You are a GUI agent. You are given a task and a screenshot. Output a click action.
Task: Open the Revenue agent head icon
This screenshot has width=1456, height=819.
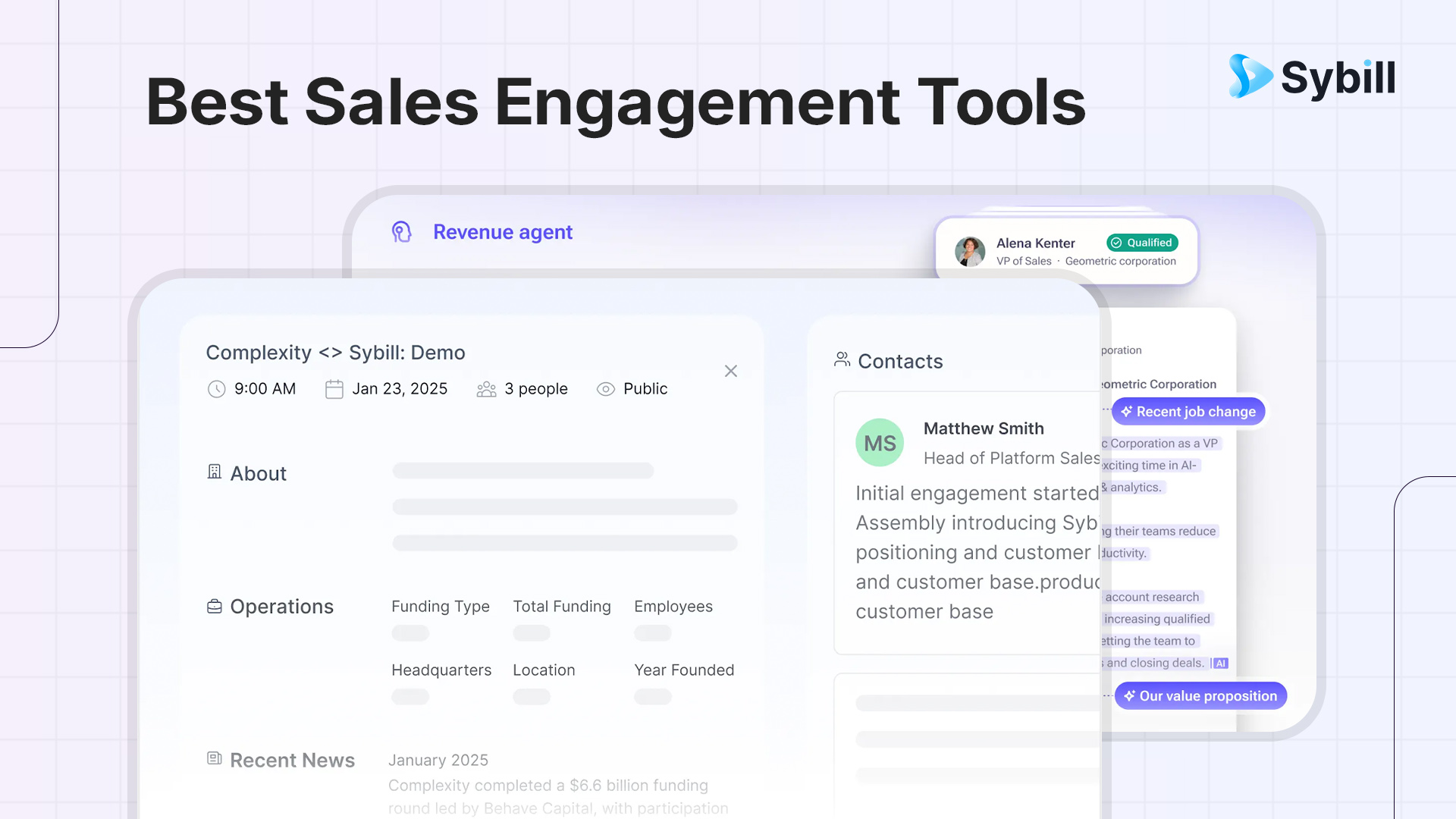[x=401, y=232]
